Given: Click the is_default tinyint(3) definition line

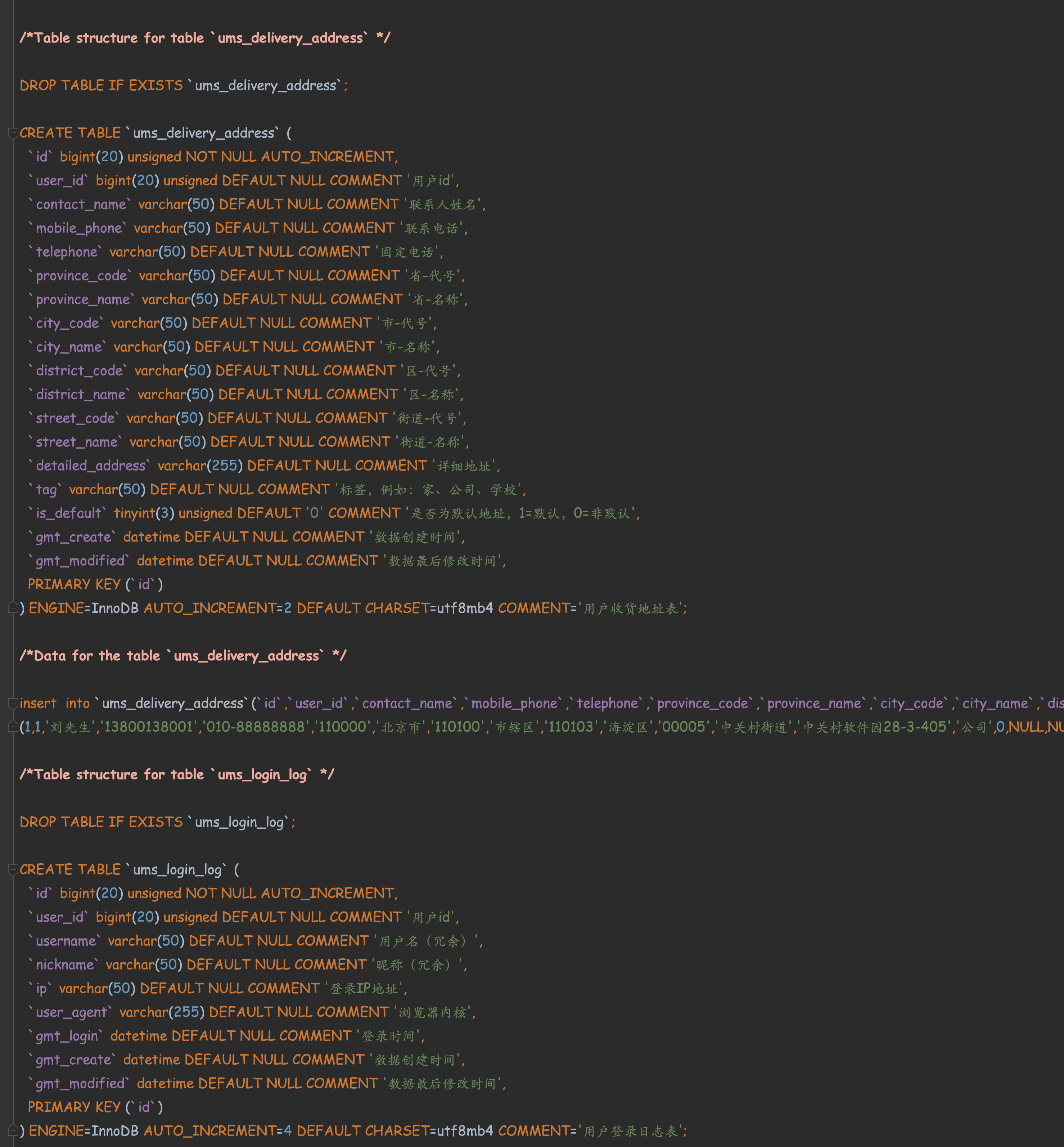Looking at the screenshot, I should [334, 513].
